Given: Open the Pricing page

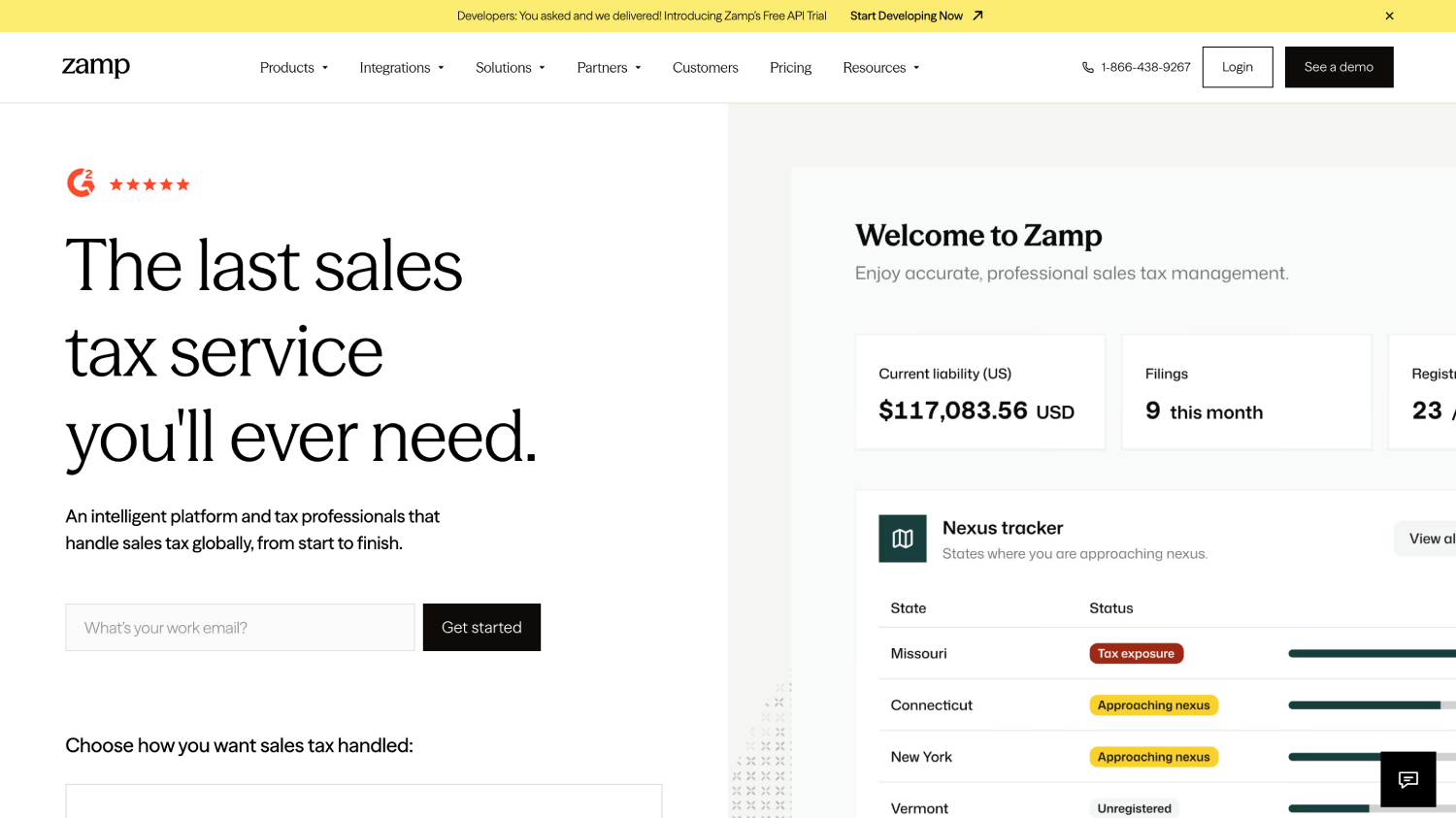Looking at the screenshot, I should 791,68.
